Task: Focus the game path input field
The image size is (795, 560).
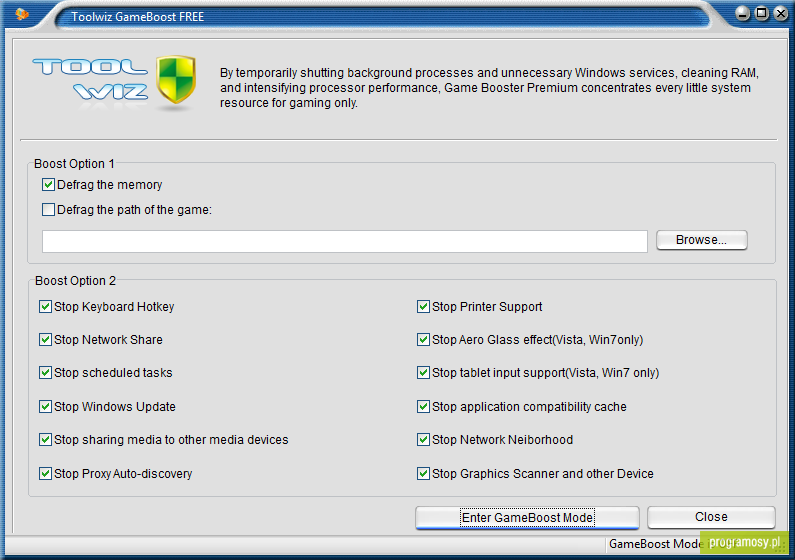Action: coord(345,241)
